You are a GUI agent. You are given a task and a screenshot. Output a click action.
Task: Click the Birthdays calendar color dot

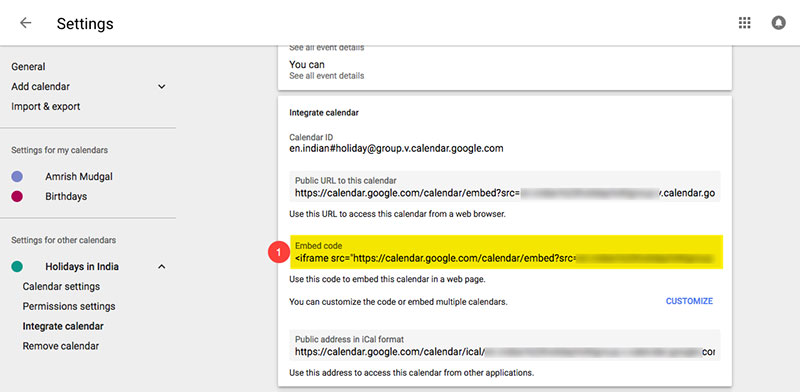point(17,197)
